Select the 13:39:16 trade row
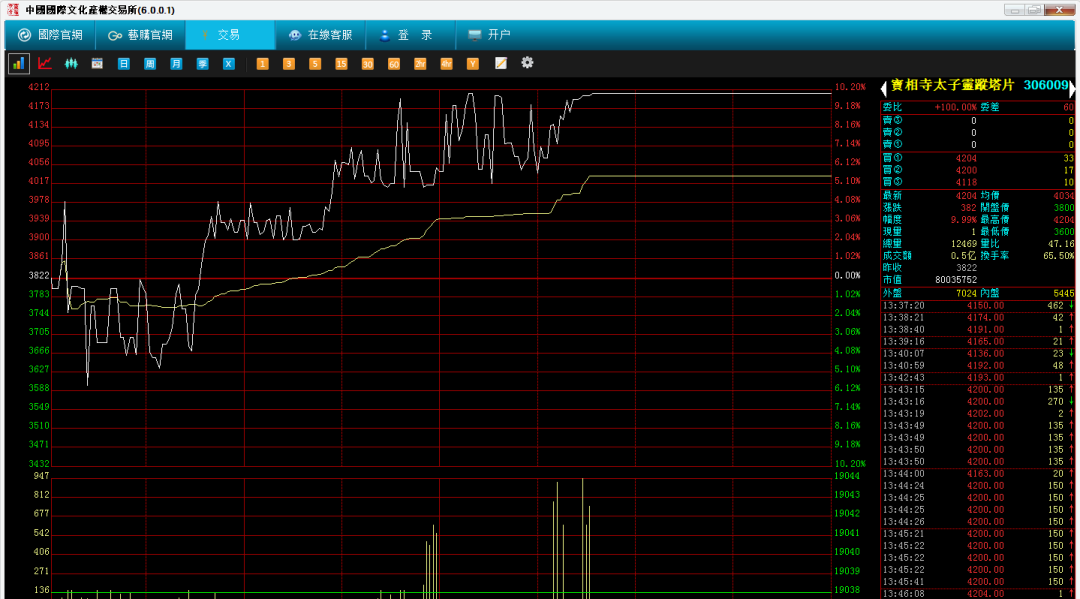The image size is (1080, 599). pyautogui.click(x=977, y=341)
